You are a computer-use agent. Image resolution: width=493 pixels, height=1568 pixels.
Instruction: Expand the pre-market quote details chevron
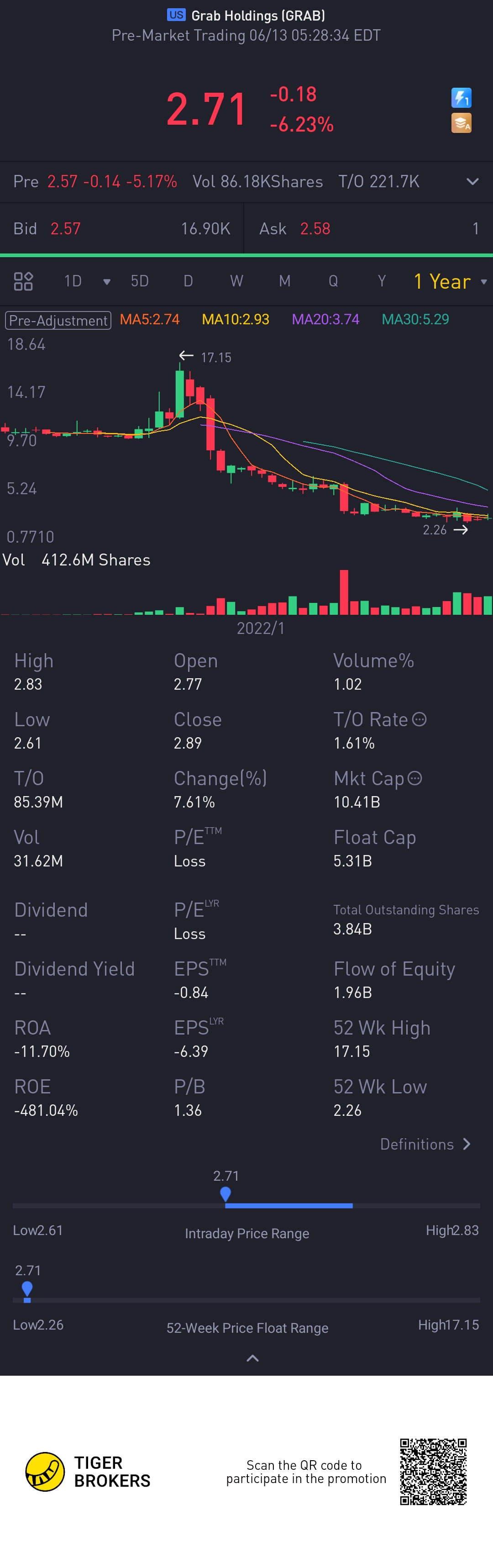point(472,181)
